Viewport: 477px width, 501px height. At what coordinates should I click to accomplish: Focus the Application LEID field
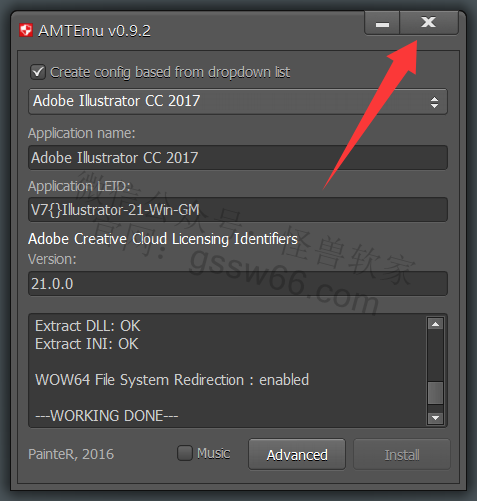point(238,210)
